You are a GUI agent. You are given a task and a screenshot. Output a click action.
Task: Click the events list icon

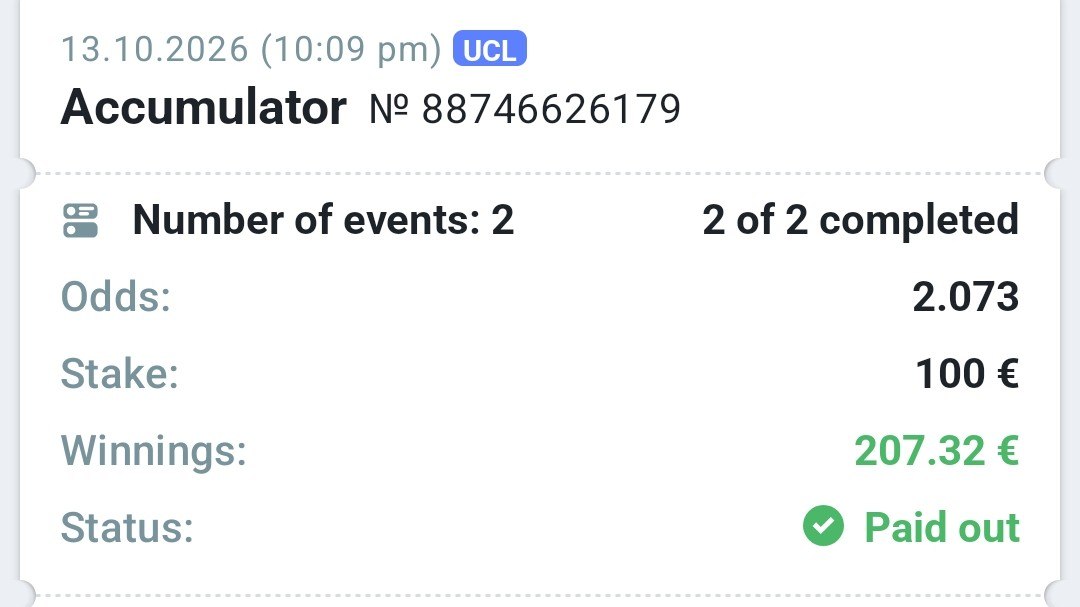click(x=81, y=220)
